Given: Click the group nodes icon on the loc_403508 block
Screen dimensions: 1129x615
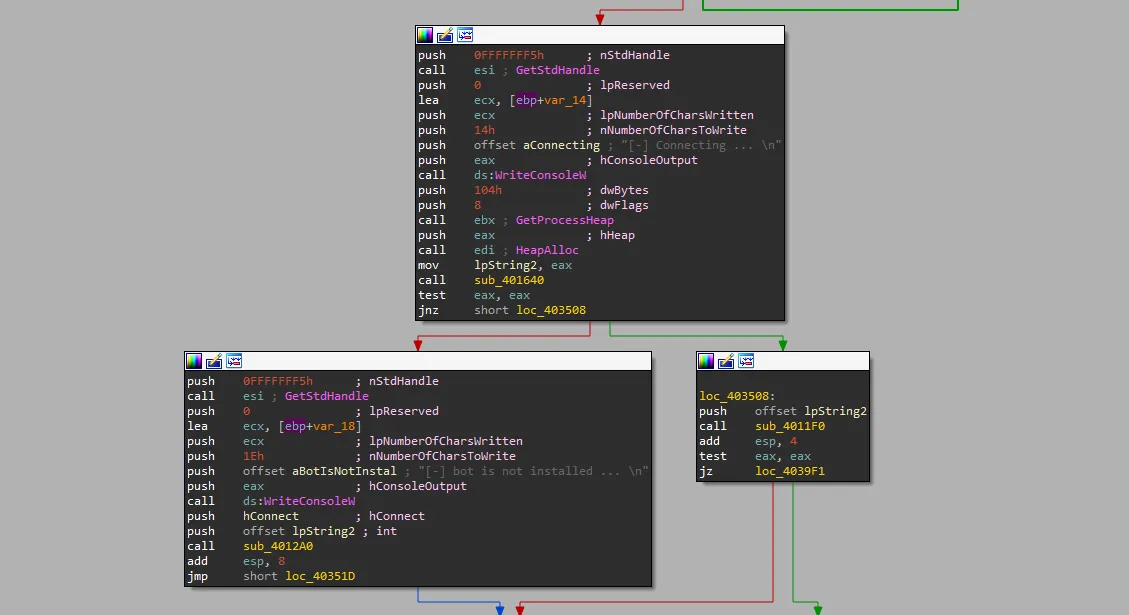Looking at the screenshot, I should pos(746,361).
